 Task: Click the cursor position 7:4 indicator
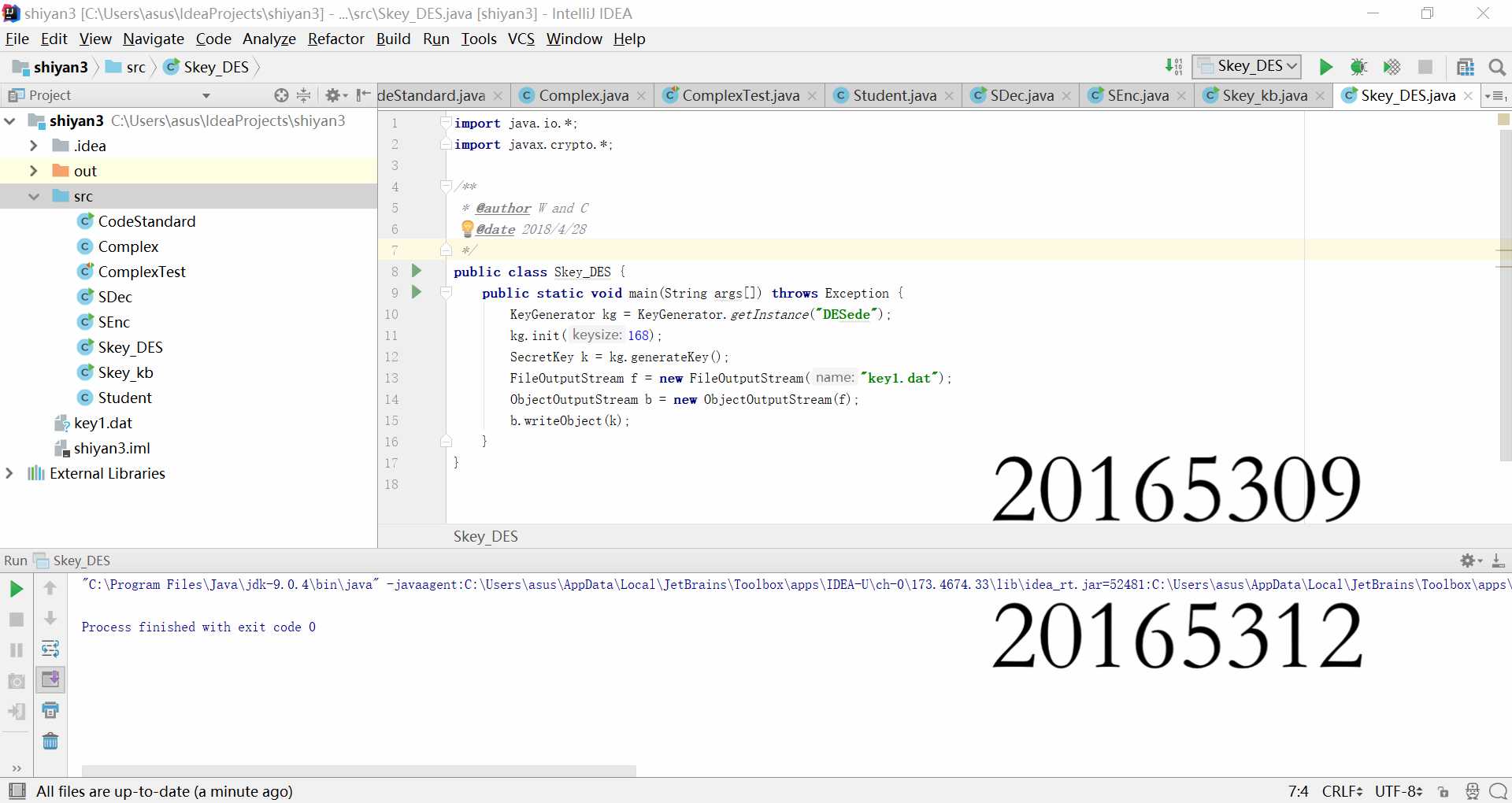(x=1298, y=791)
